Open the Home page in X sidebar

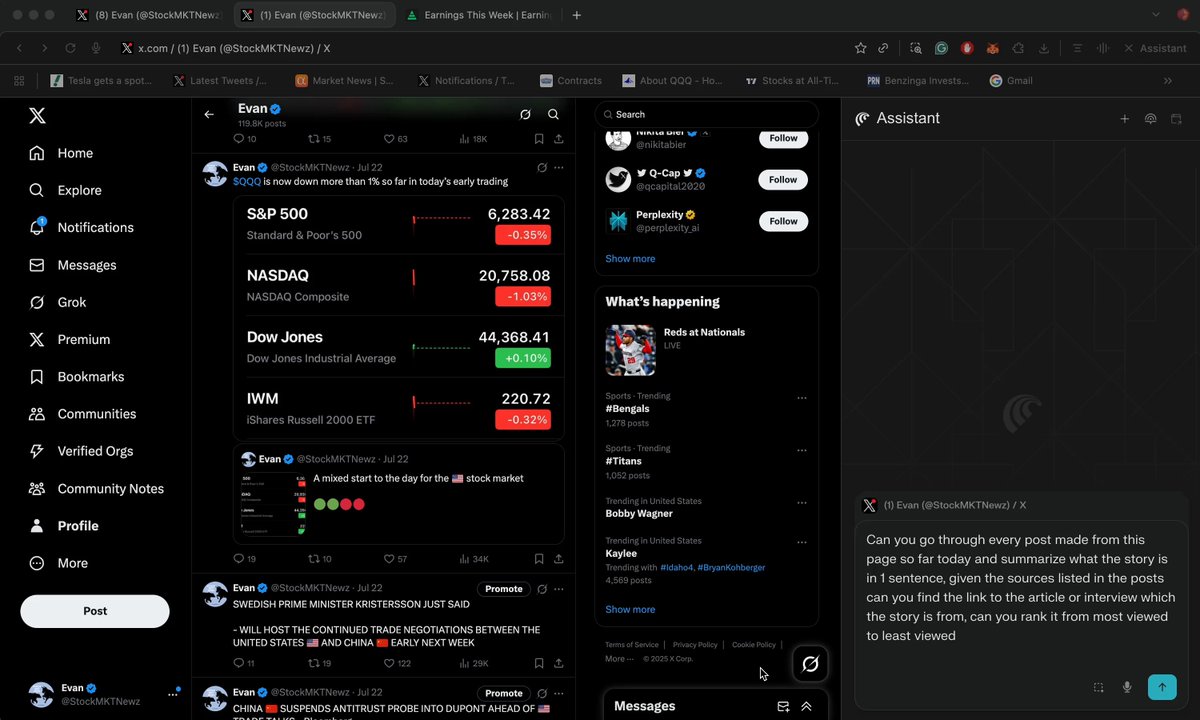point(61,153)
